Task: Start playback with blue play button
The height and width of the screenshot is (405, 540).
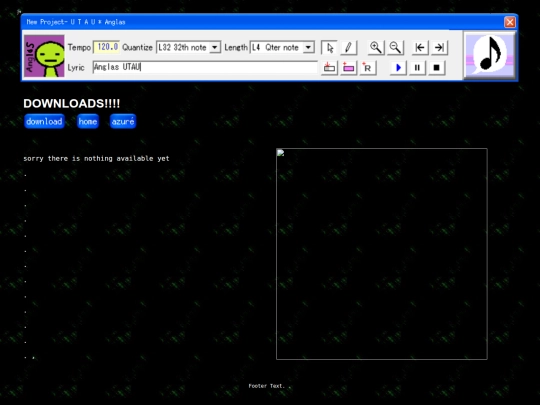Action: point(398,68)
